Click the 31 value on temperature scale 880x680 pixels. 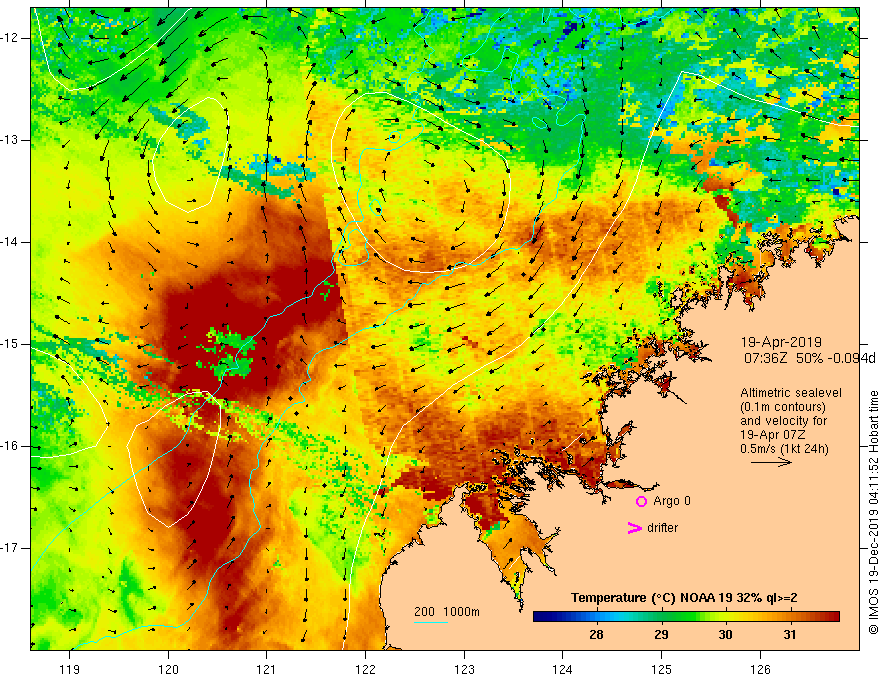(x=790, y=635)
